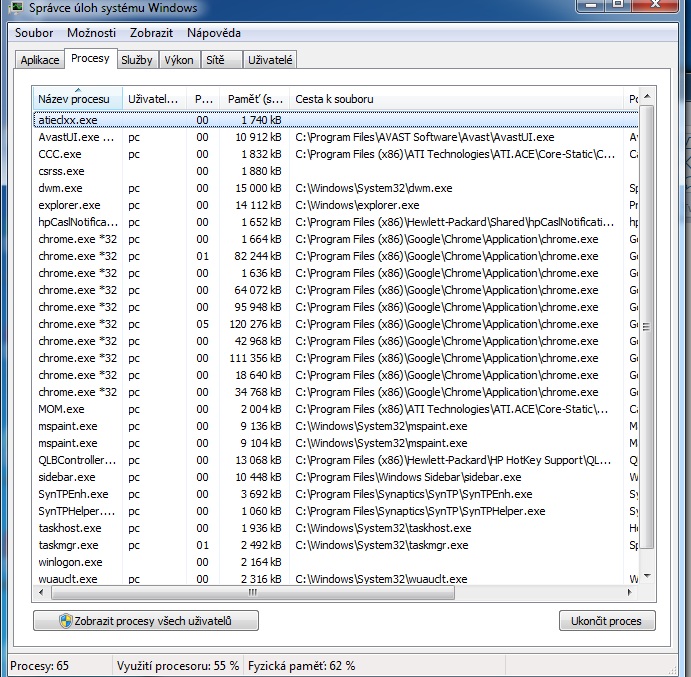Click Task Manager title bar icon
The height and width of the screenshot is (677, 691).
coord(16,7)
